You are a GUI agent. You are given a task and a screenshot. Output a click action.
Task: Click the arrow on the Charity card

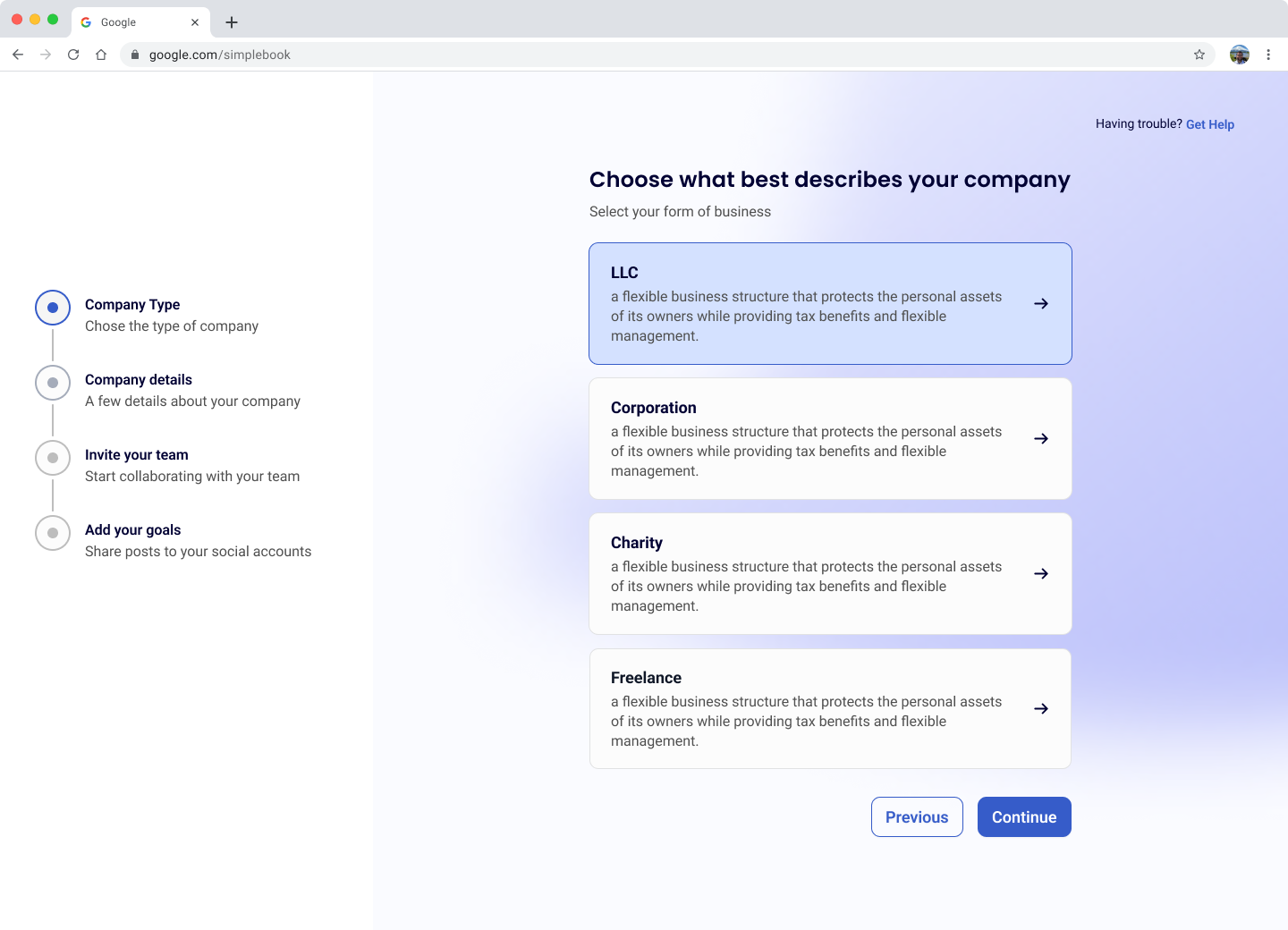coord(1041,574)
